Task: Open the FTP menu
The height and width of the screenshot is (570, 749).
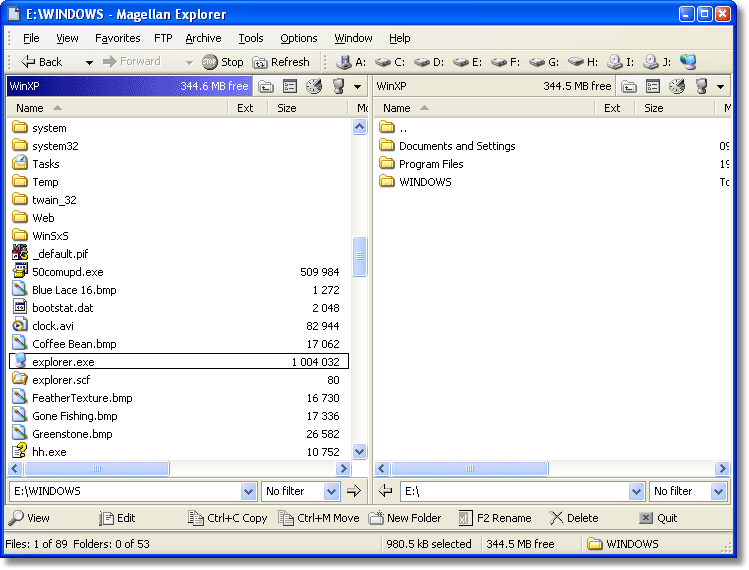Action: click(163, 38)
